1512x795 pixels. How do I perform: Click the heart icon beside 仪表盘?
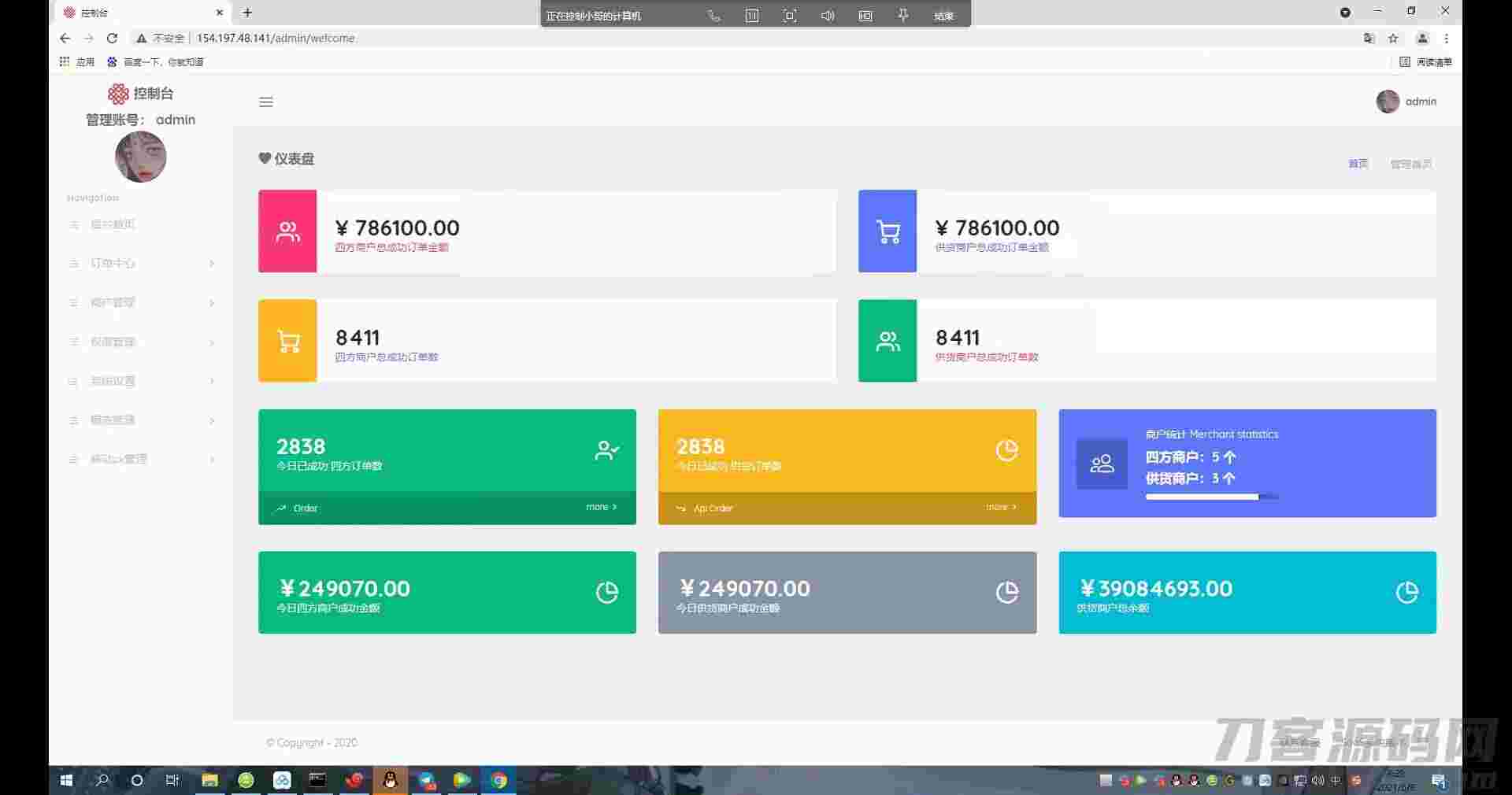click(265, 158)
